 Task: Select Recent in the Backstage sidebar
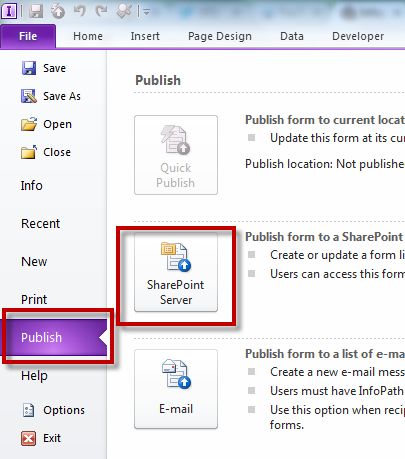click(x=41, y=223)
